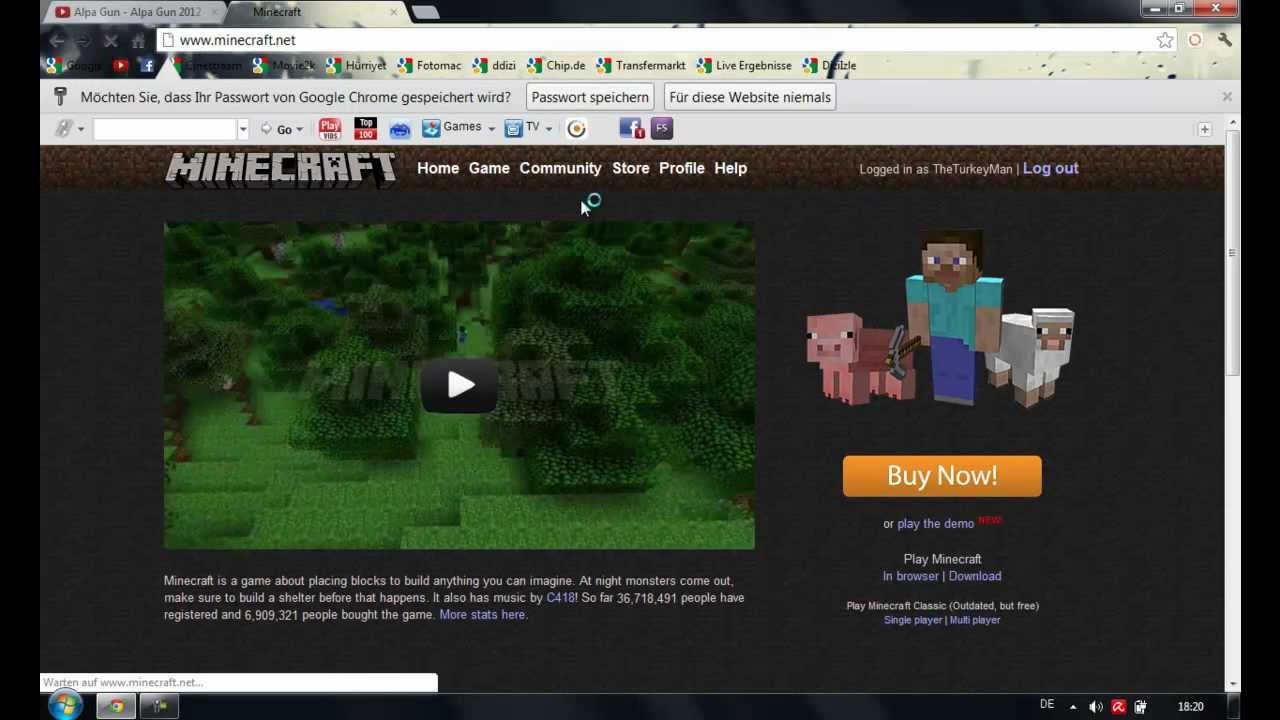Open the Download link

click(975, 576)
